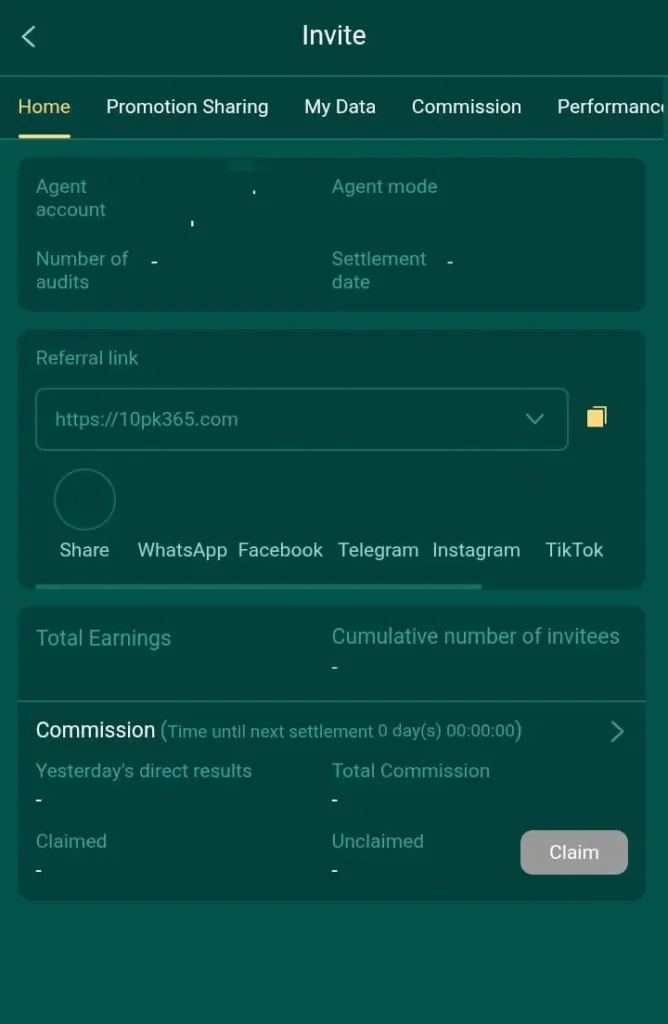This screenshot has width=668, height=1024.
Task: Share the referral link on Facebook
Action: click(280, 550)
